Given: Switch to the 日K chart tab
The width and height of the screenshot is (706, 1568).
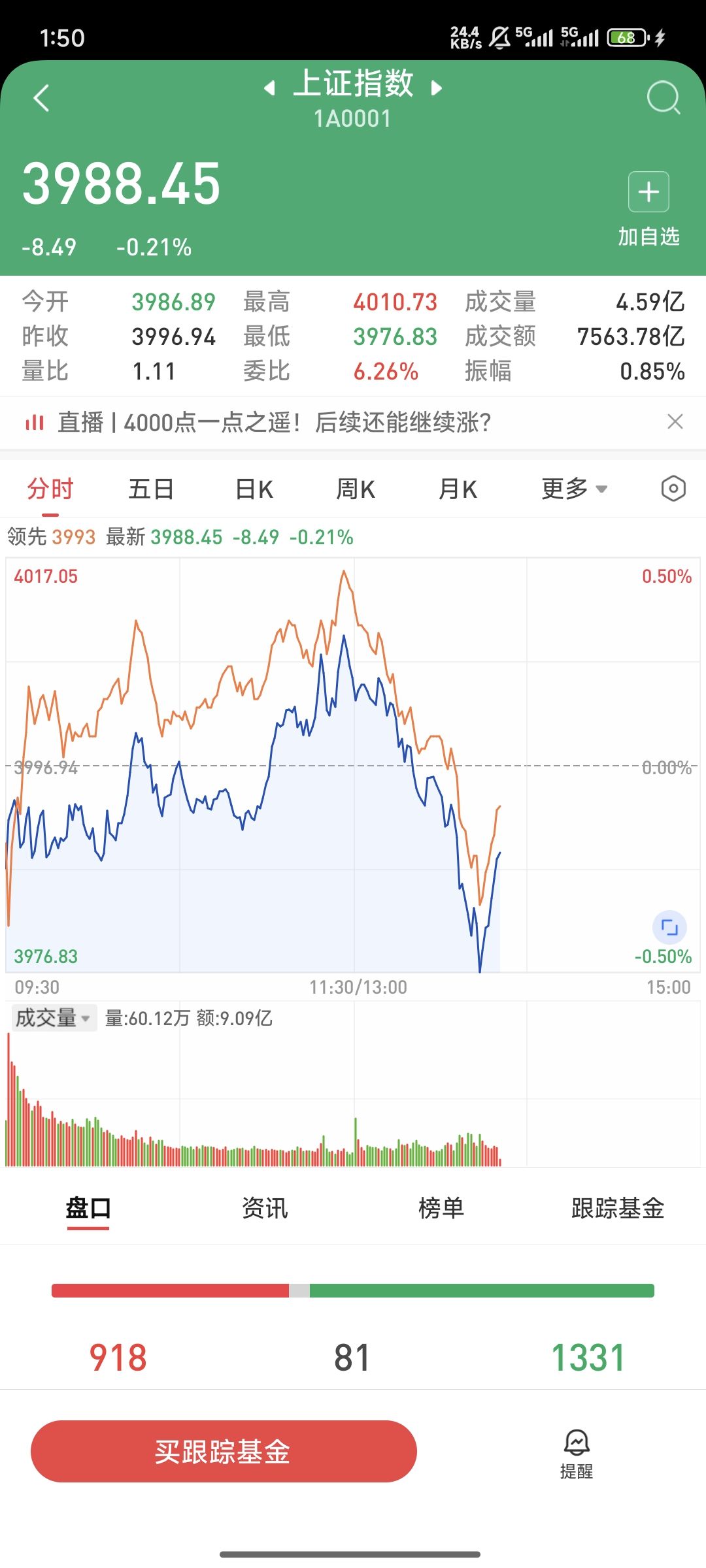Looking at the screenshot, I should pos(254,489).
